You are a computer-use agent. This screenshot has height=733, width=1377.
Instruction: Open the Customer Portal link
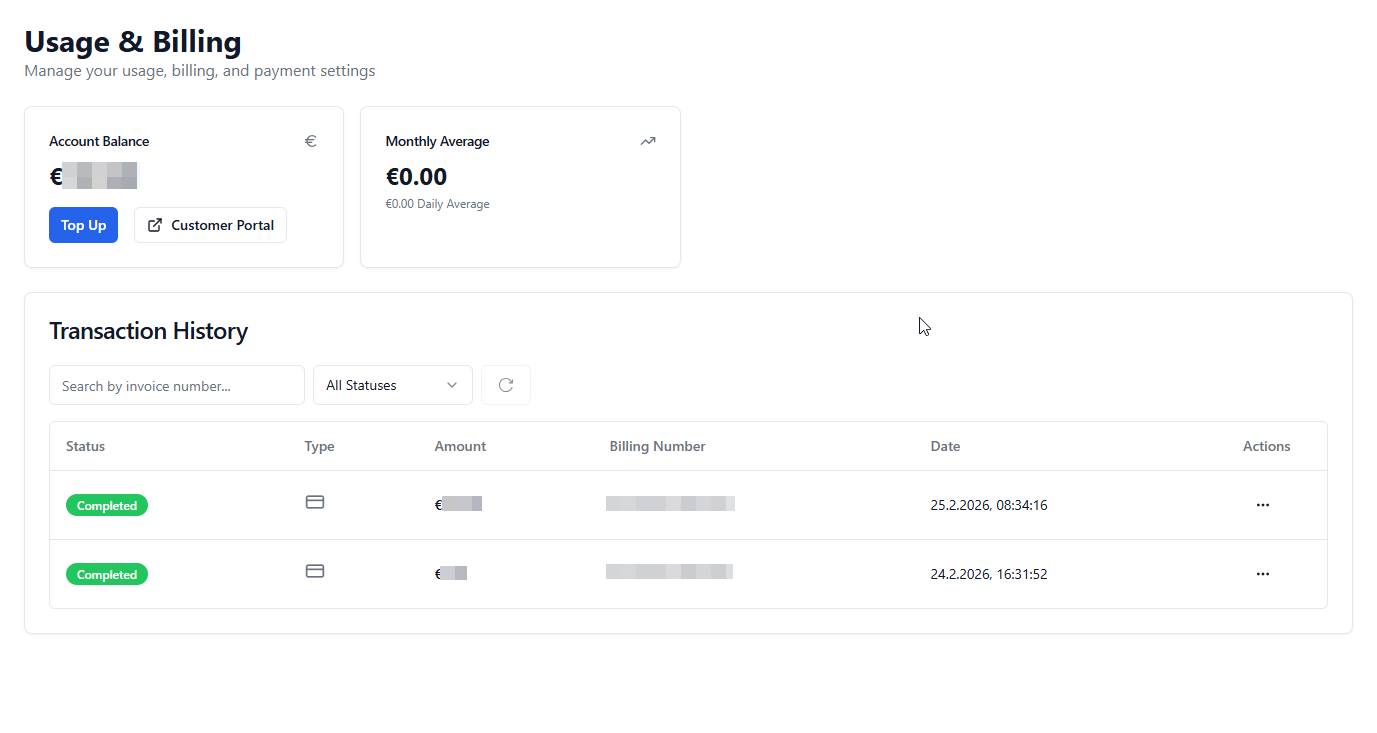[210, 225]
